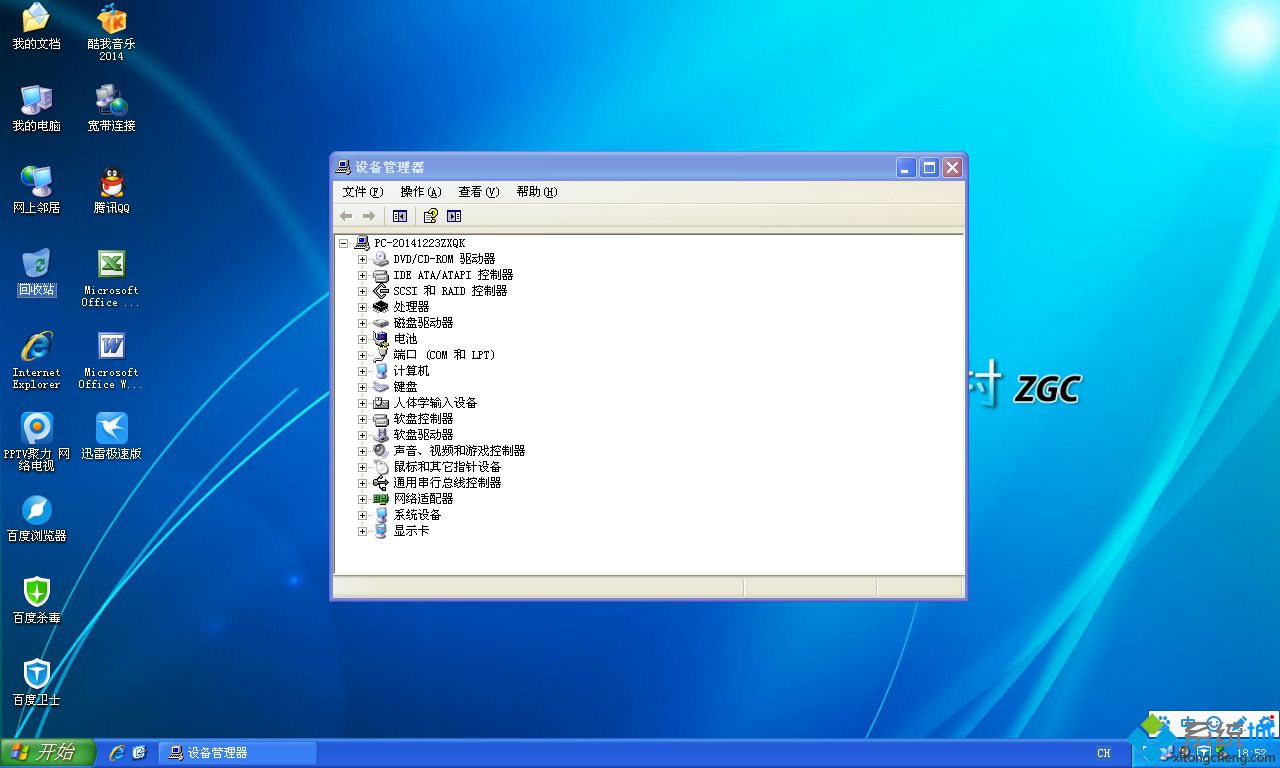This screenshot has width=1280, height=768.
Task: Select the 宽带连接 desktop icon
Action: click(111, 108)
